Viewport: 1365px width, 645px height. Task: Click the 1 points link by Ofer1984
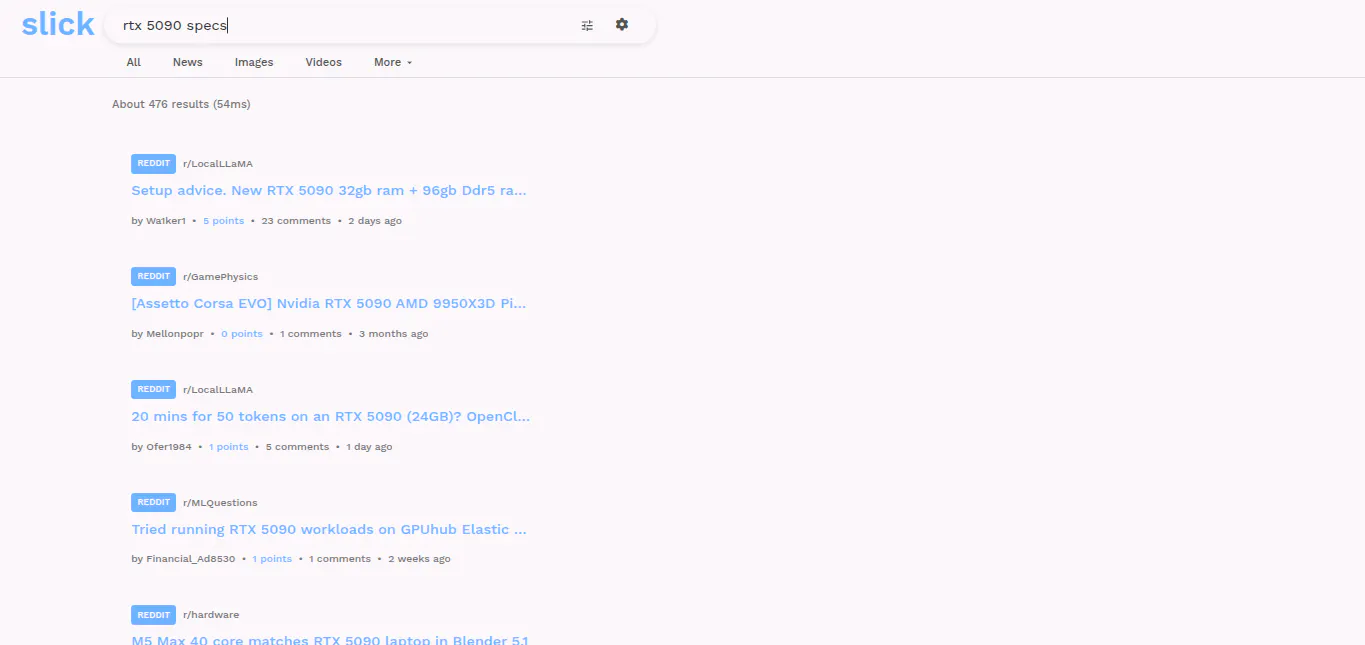click(x=229, y=447)
